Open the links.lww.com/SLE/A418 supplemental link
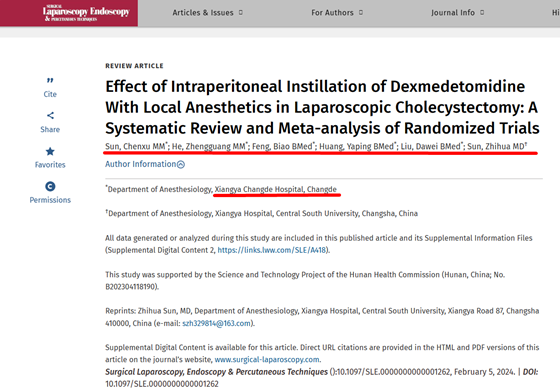Screen dimensions: 560x390 (x=272, y=250)
